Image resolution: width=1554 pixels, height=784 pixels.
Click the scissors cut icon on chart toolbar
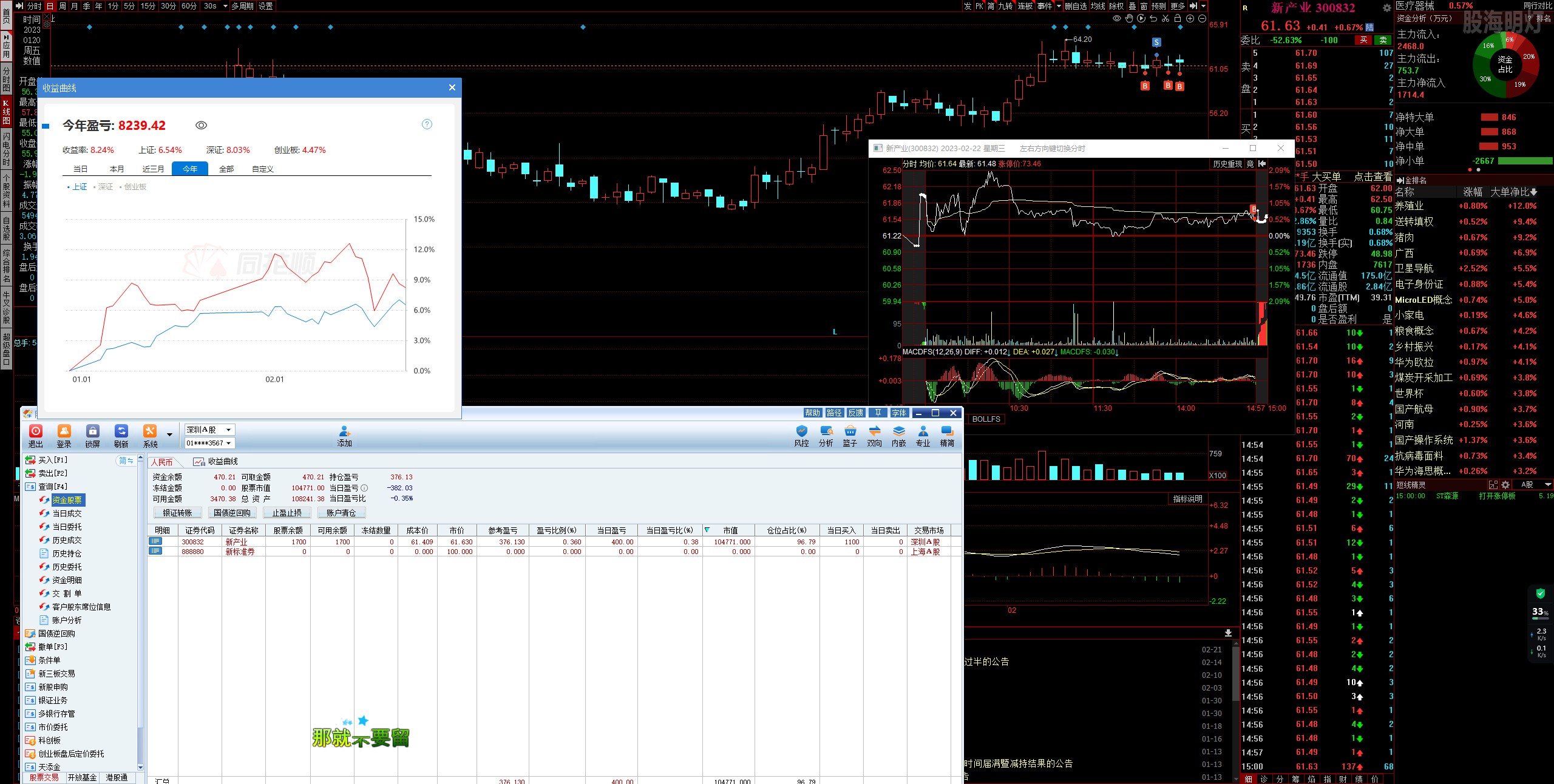pos(1165,19)
